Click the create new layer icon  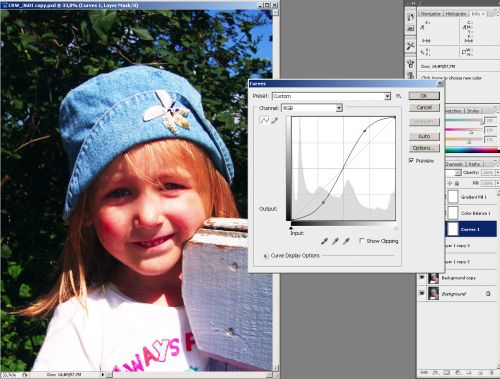coord(481,372)
